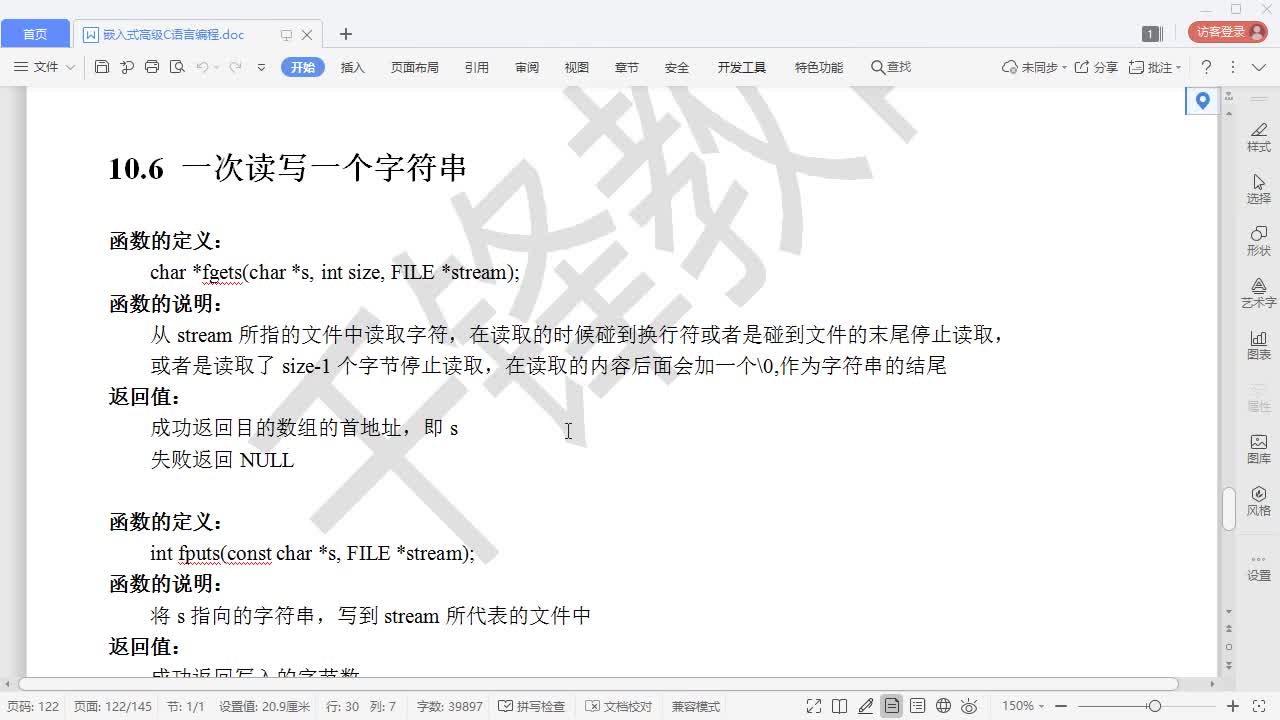Click the Print icon
Screen dimensions: 1280x720
click(152, 67)
